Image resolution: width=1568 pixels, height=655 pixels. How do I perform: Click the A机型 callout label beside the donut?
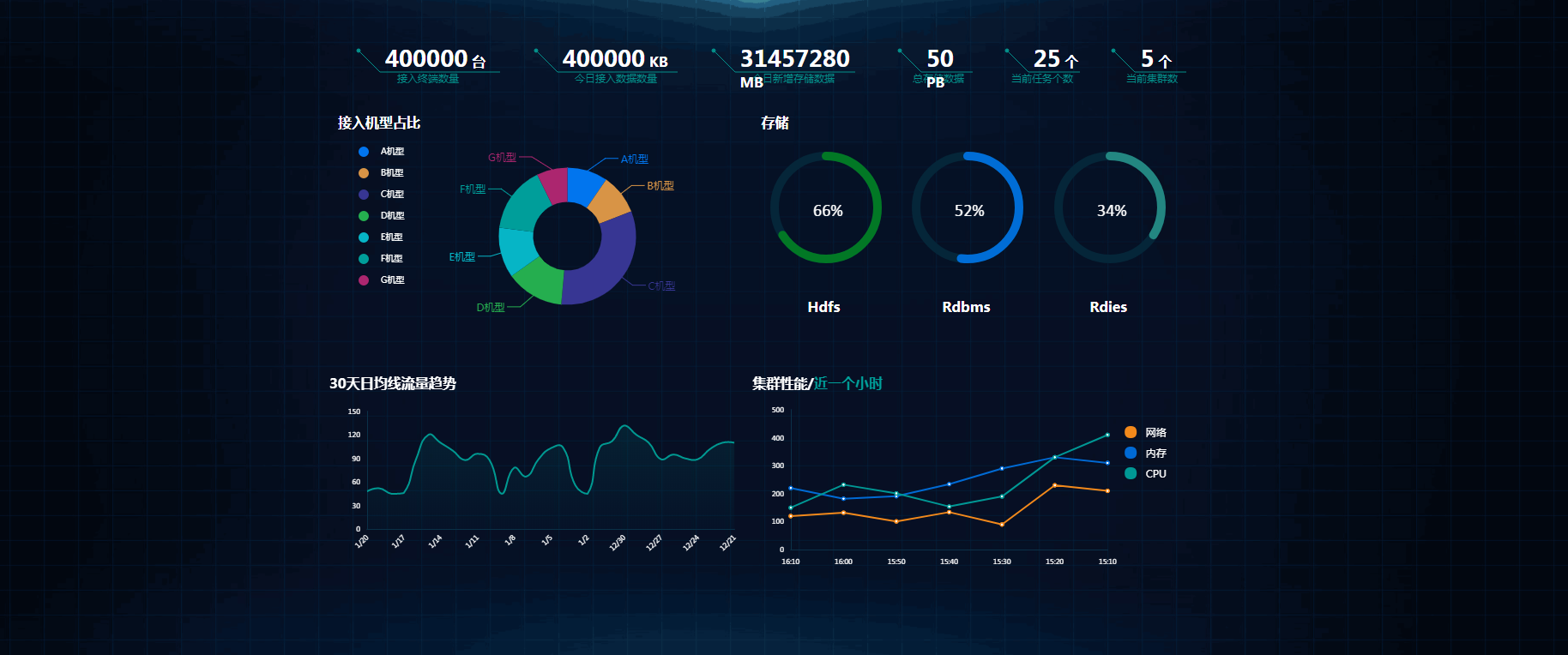(635, 159)
